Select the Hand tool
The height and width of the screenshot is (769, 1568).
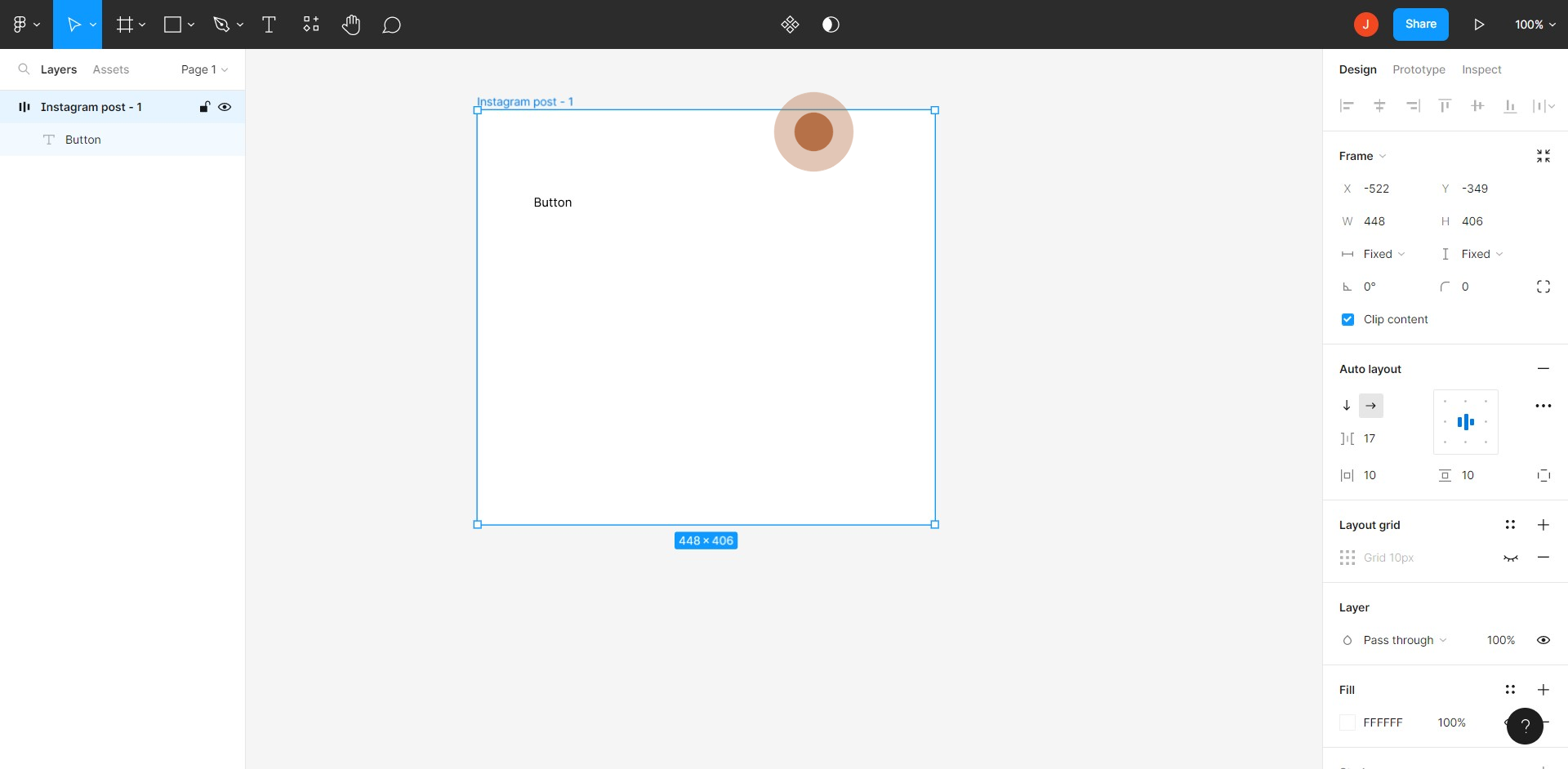click(351, 24)
